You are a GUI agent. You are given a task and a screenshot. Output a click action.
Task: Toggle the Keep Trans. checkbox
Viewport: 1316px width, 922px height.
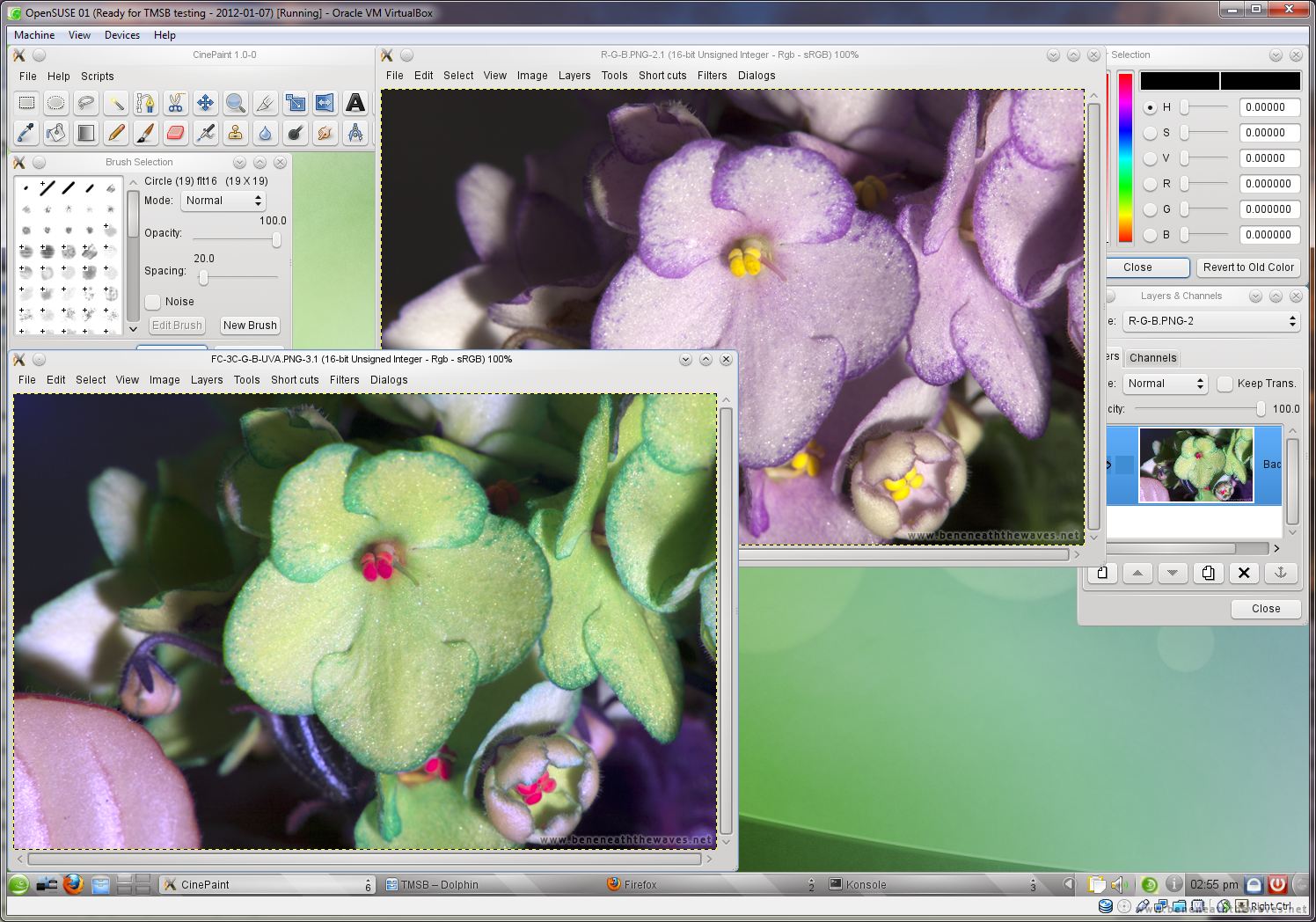tap(1225, 384)
